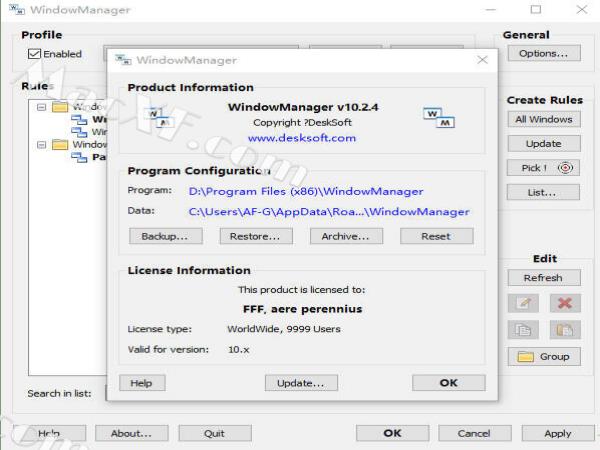Maximize the main WindowManager window
Screen dimensions: 600x450
pyautogui.click(x=536, y=10)
